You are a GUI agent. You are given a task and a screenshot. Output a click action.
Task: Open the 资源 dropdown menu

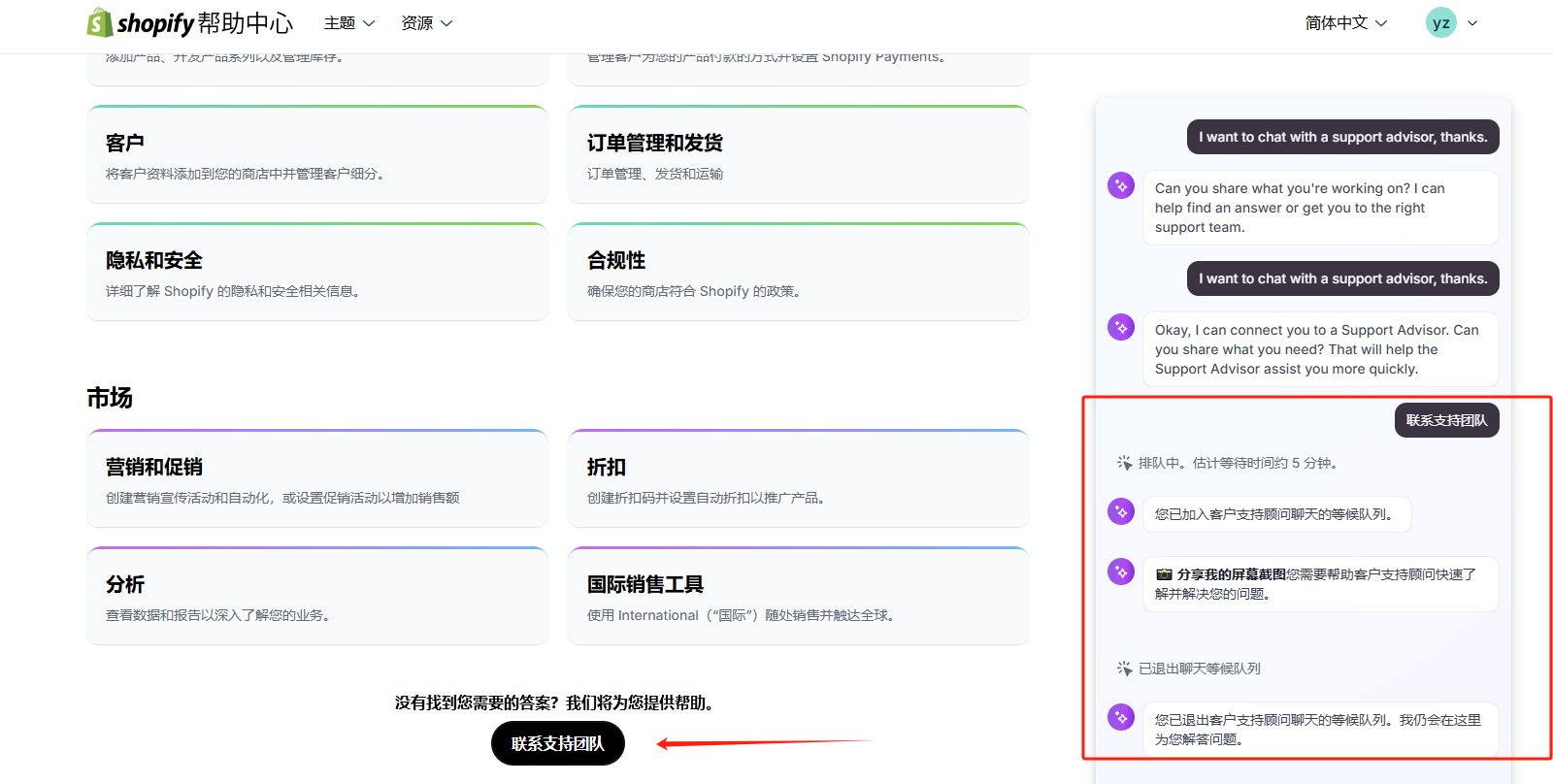tap(427, 23)
